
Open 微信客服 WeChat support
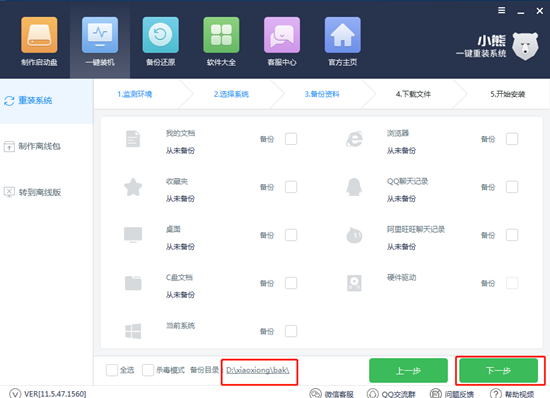click(331, 394)
